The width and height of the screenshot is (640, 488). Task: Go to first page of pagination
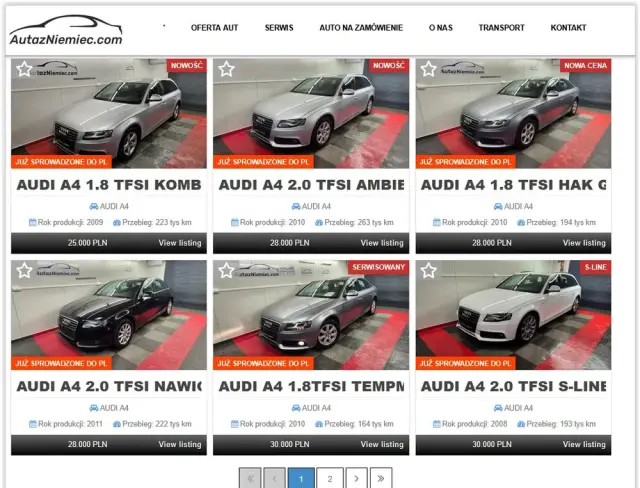(250, 478)
